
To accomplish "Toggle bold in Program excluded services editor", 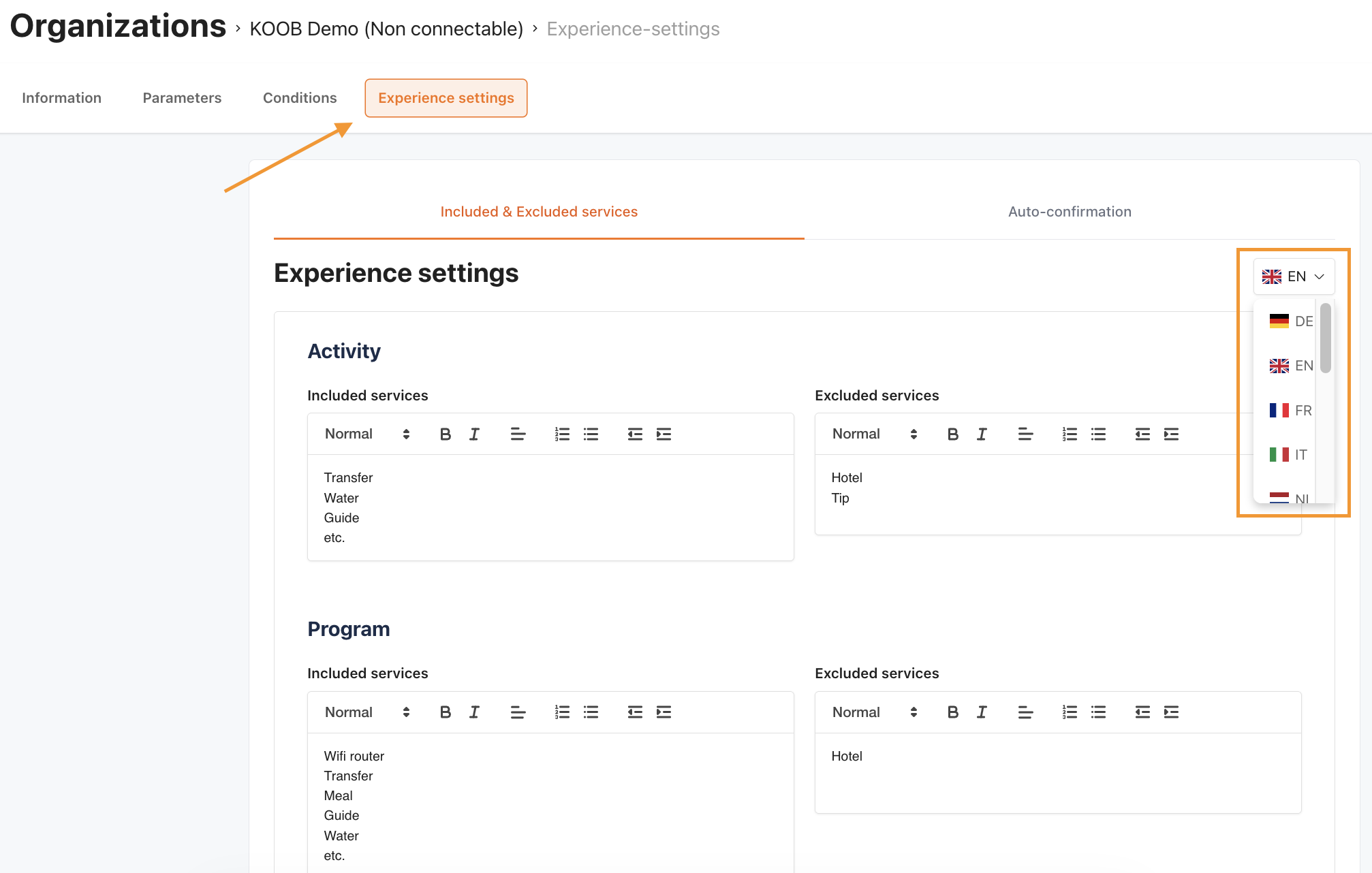I will pos(953,712).
